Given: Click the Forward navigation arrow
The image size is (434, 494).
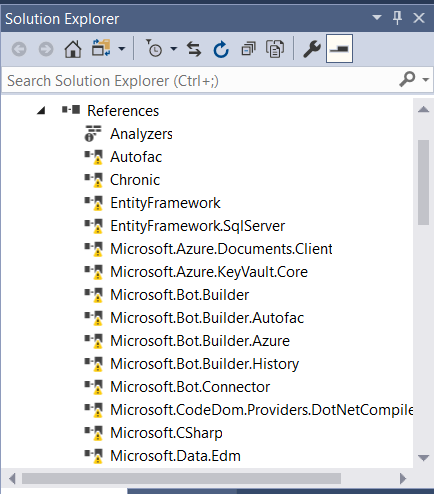Looking at the screenshot, I should (46, 49).
